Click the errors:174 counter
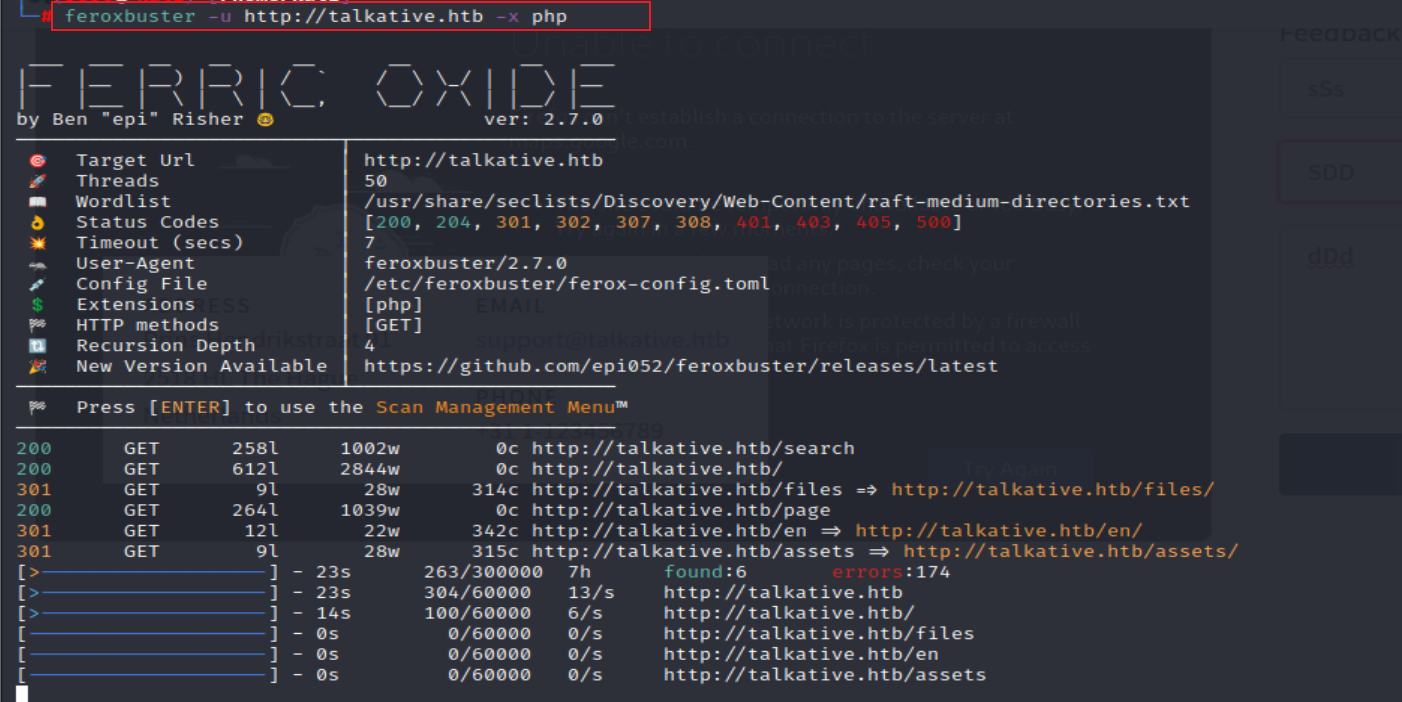Image resolution: width=1402 pixels, height=702 pixels. 891,572
